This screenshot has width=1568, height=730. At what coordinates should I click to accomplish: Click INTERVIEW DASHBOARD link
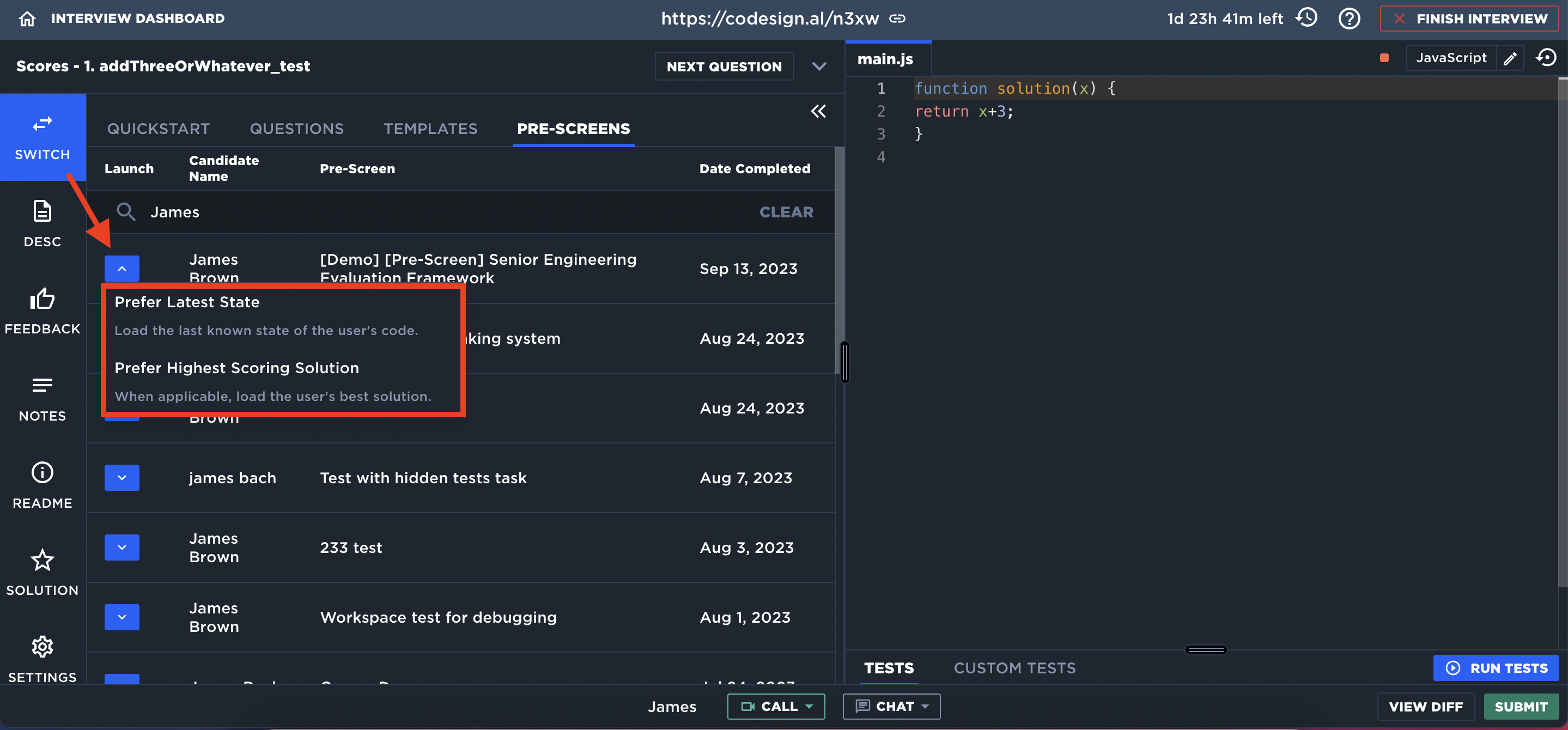[x=137, y=19]
